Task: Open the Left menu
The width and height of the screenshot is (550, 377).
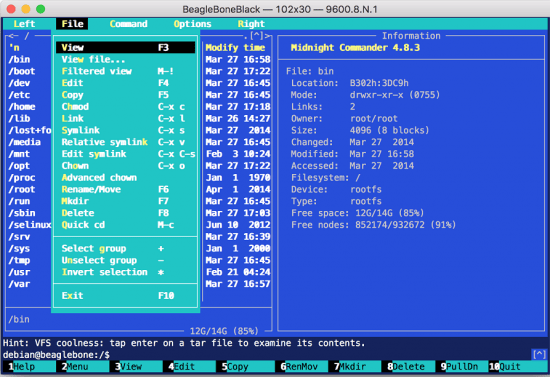Action: tap(24, 24)
